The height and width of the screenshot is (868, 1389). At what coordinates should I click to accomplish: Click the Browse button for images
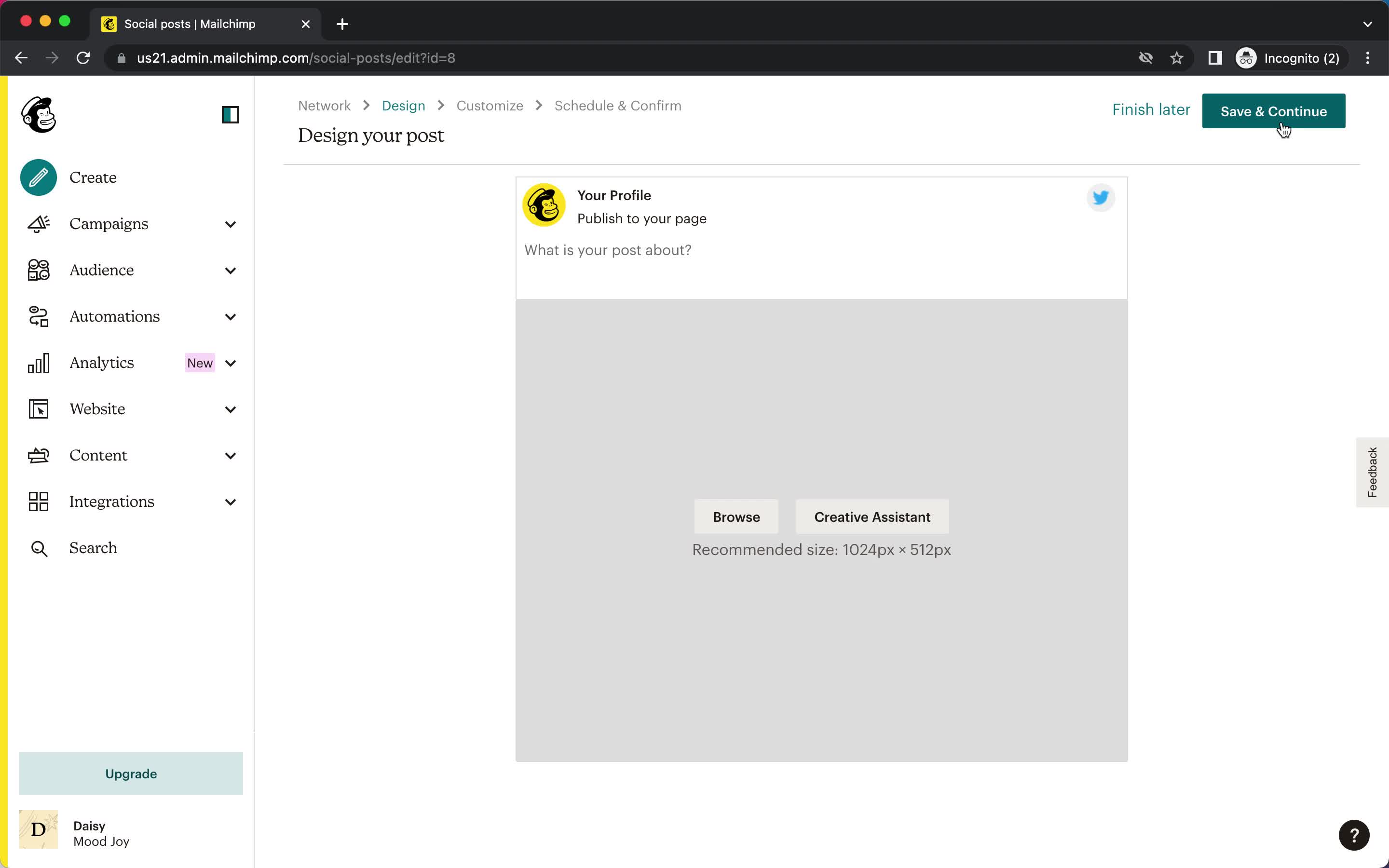tap(736, 517)
